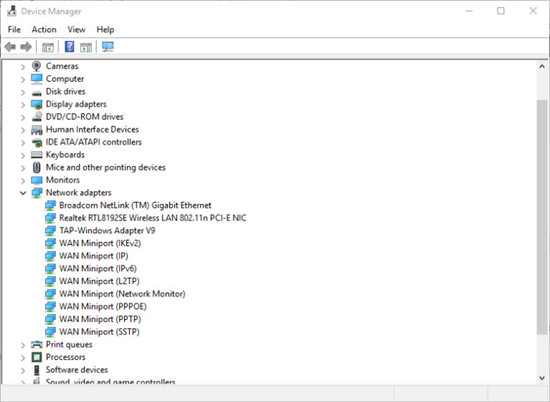This screenshot has height=402, width=550.
Task: Click the IDE ATA/ATAPI controllers icon
Action: pos(36,142)
